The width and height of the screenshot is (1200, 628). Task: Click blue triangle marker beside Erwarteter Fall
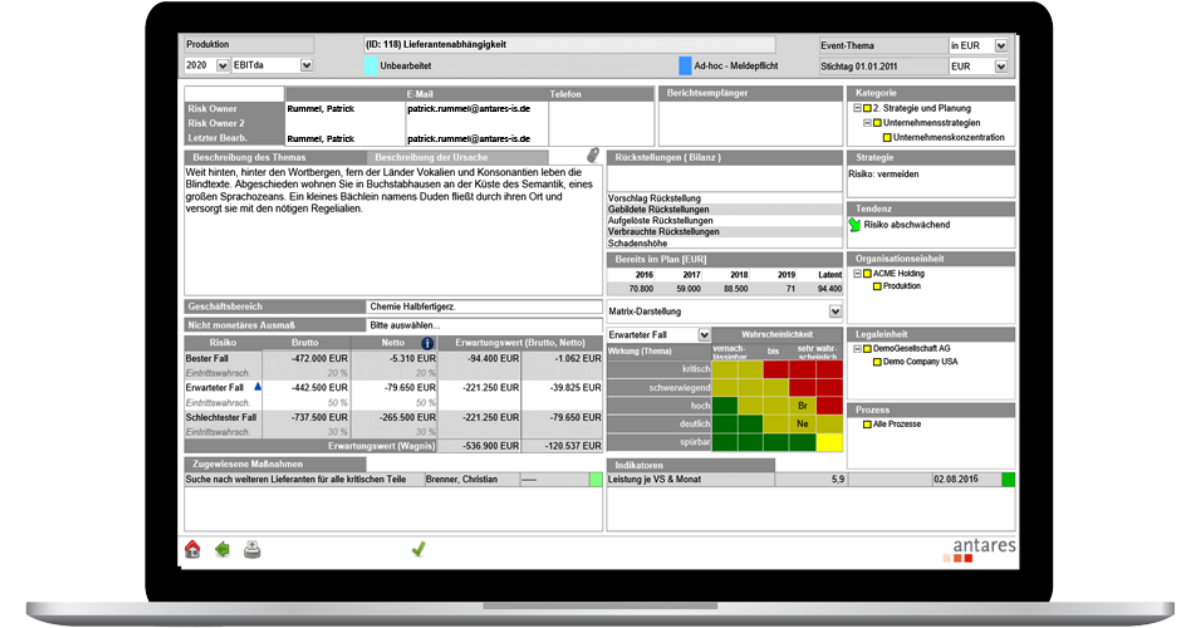pos(257,386)
